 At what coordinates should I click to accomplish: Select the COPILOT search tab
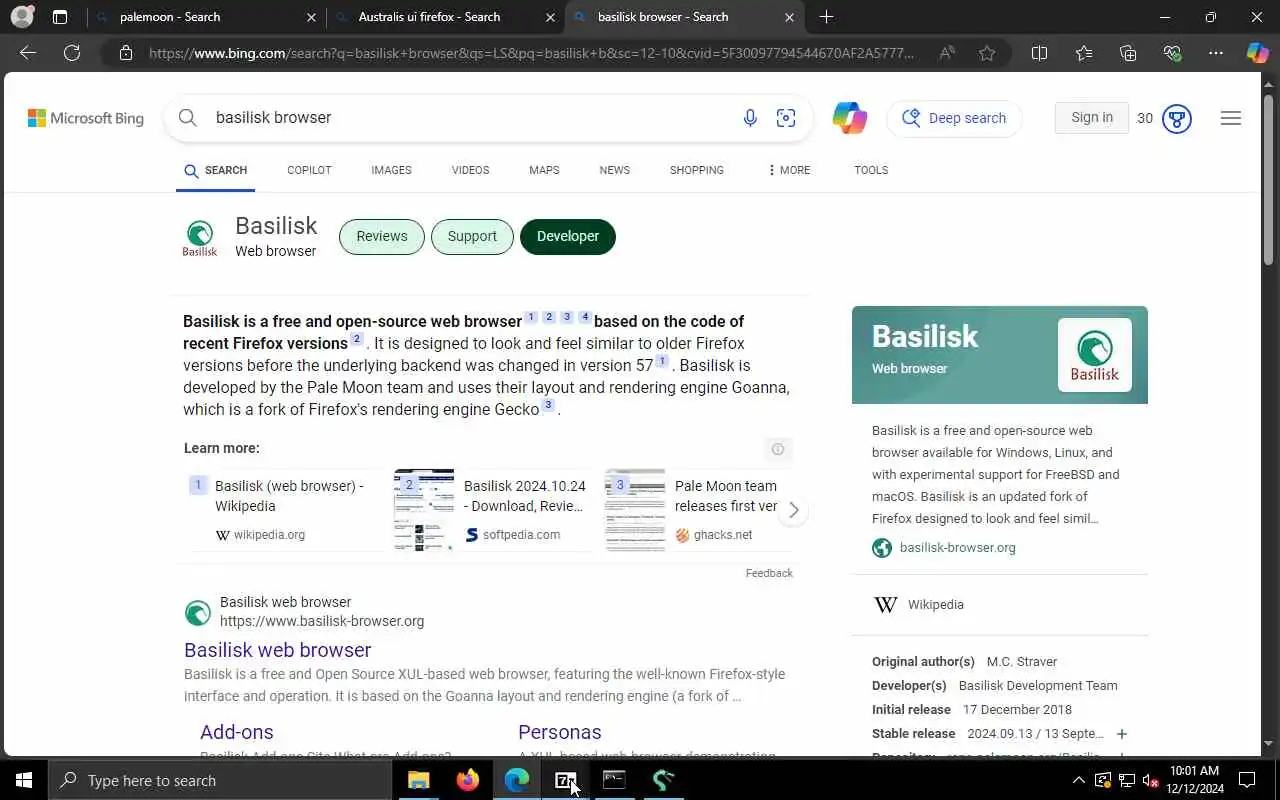pyautogui.click(x=309, y=170)
